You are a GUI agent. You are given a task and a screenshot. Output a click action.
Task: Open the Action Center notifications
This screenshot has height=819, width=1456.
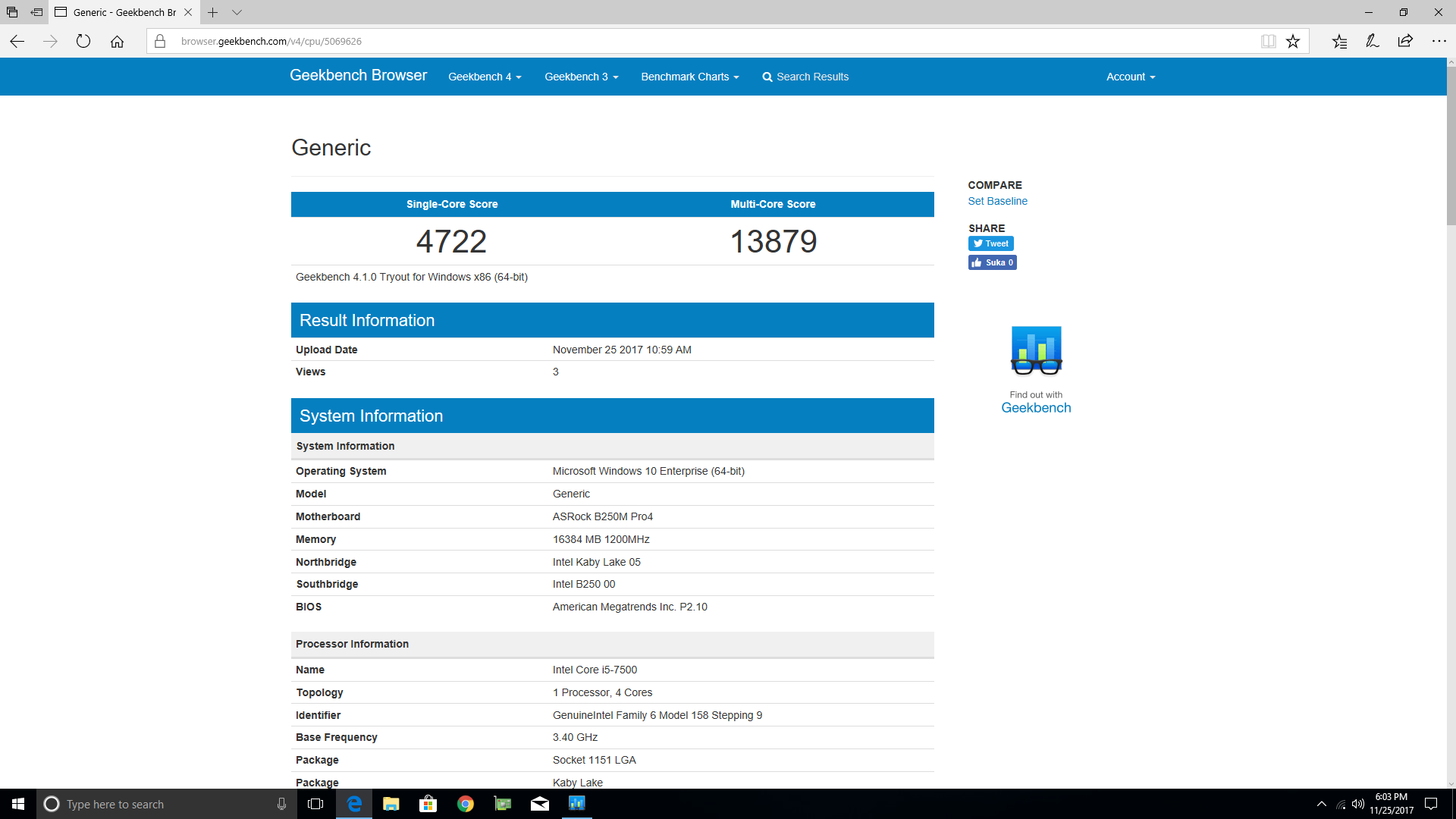[1431, 804]
